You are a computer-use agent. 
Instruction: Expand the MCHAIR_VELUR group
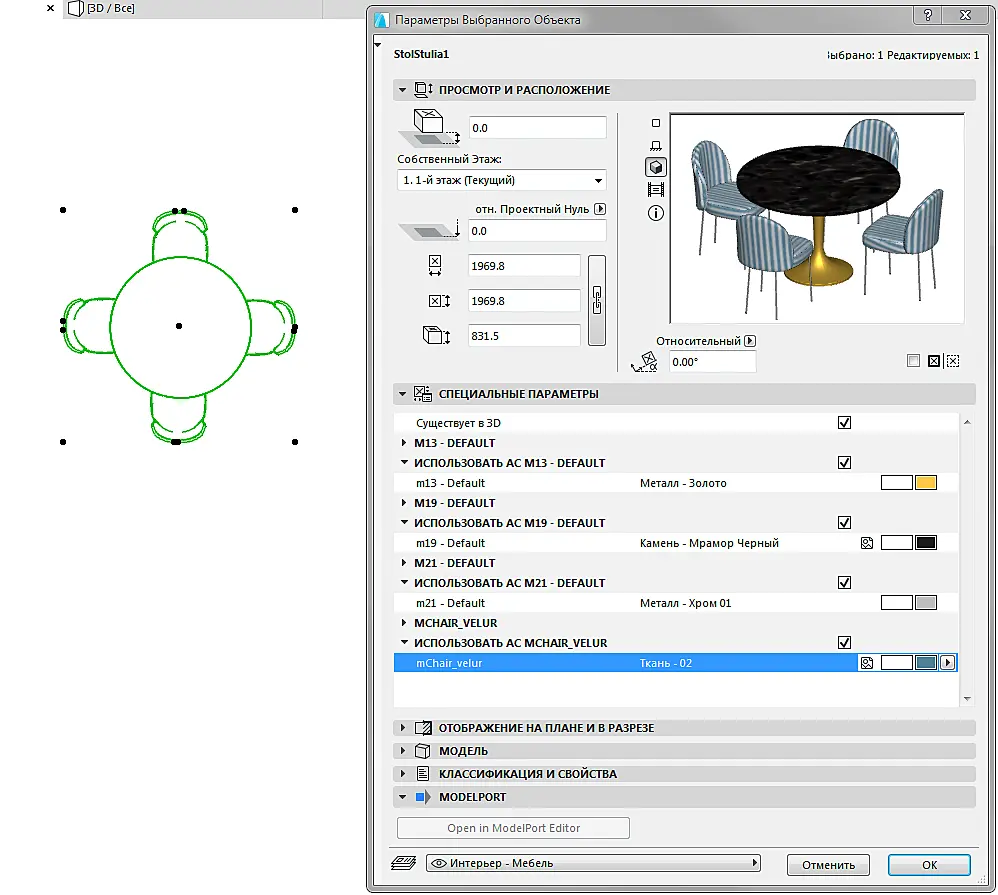404,622
